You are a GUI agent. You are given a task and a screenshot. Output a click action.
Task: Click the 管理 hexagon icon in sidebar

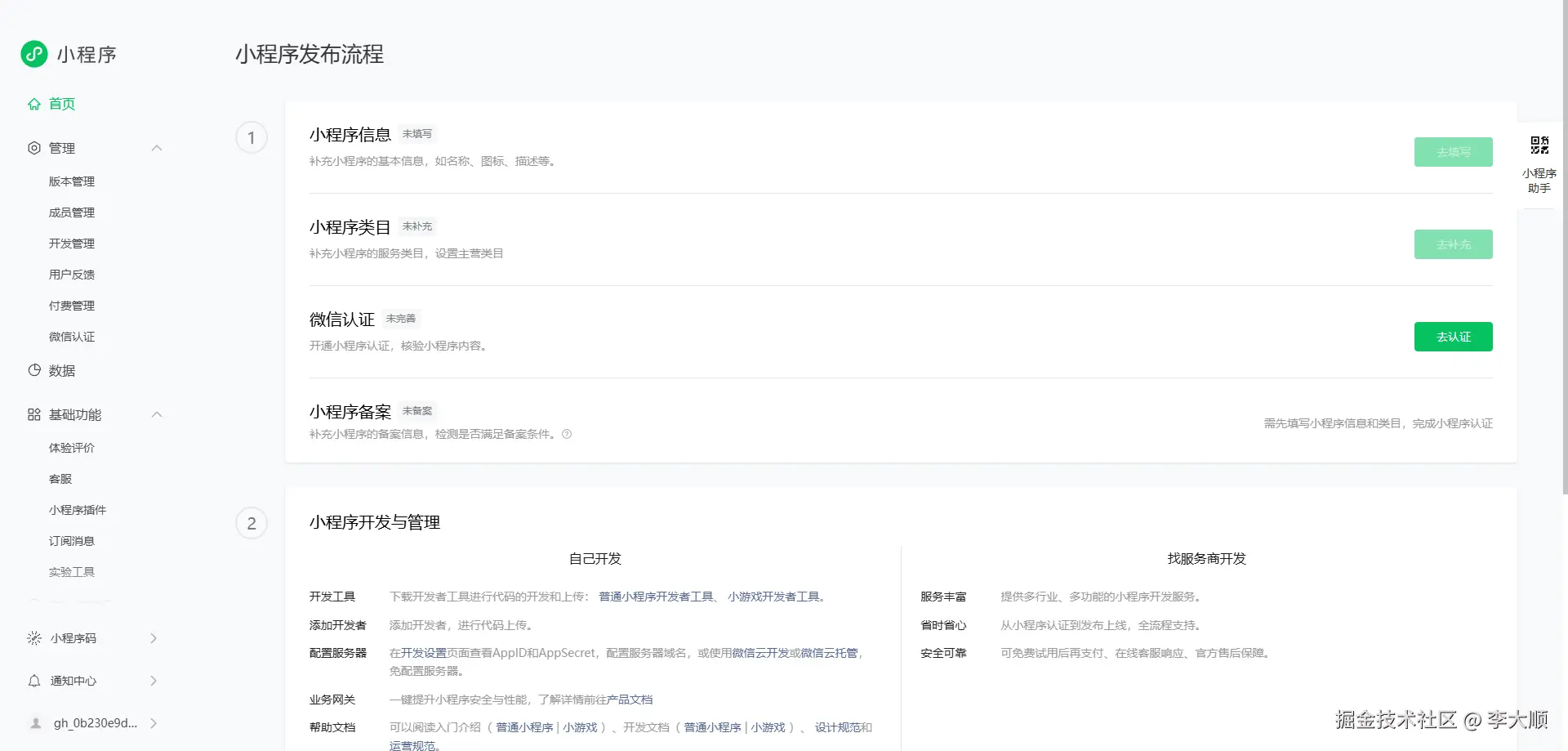point(34,148)
